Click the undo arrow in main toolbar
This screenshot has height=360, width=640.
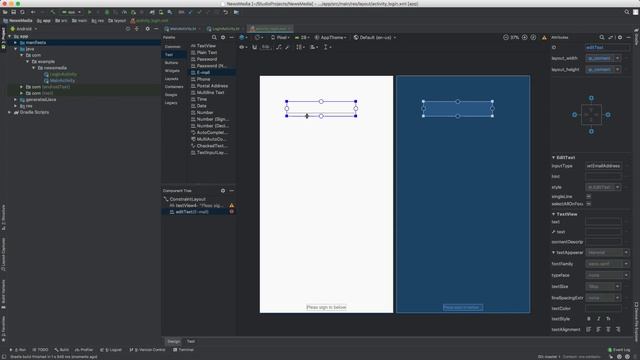tap(225, 12)
